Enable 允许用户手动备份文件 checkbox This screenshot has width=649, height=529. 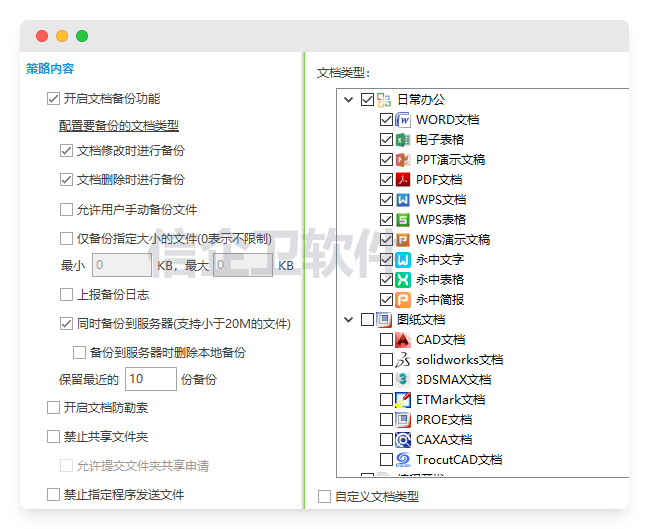point(67,210)
